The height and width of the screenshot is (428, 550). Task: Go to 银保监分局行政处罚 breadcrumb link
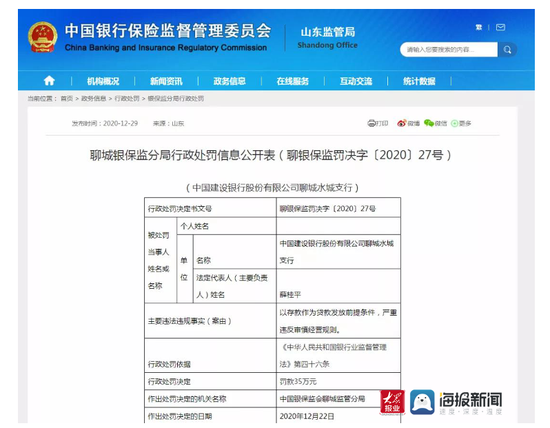click(176, 99)
